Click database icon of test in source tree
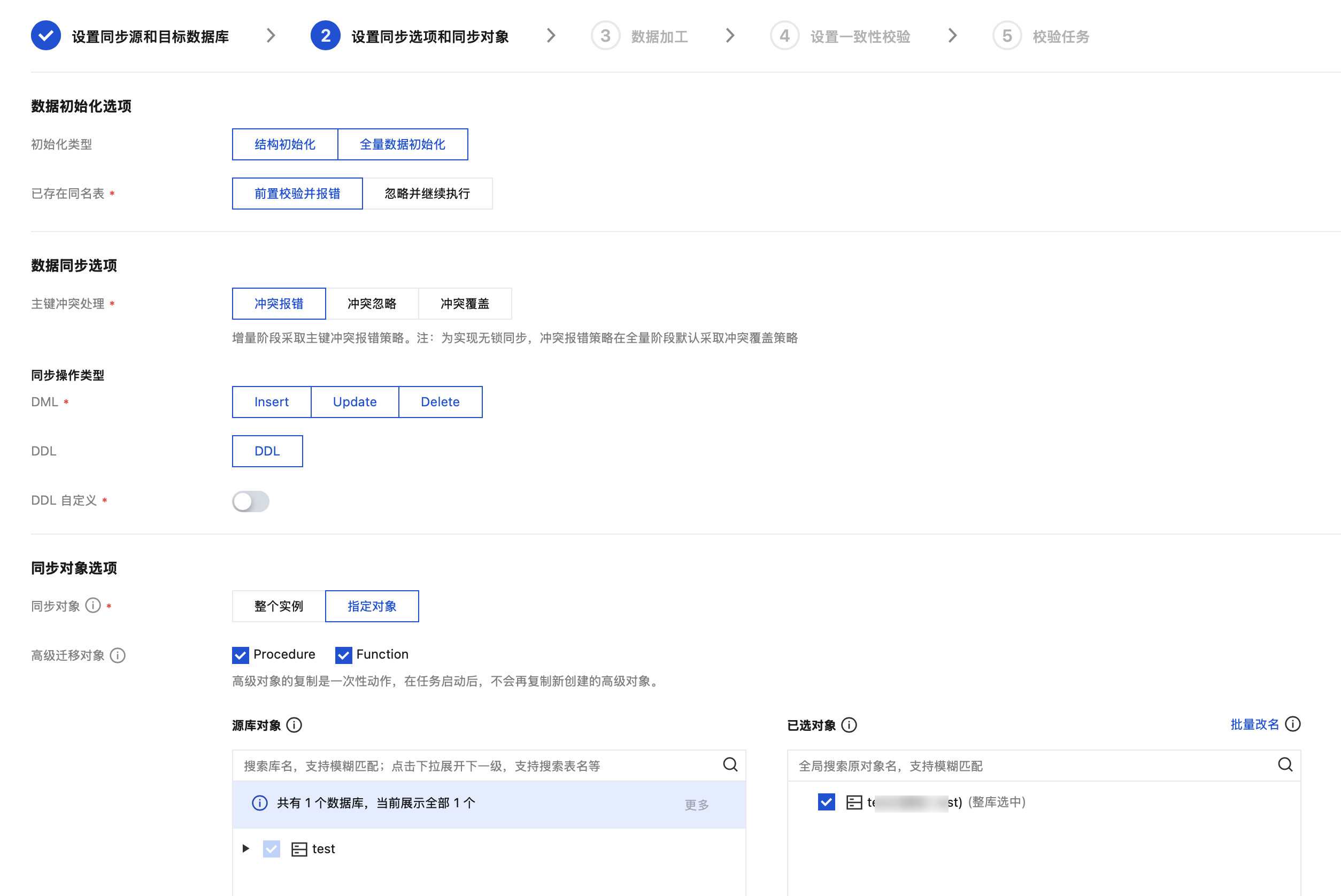 299,848
